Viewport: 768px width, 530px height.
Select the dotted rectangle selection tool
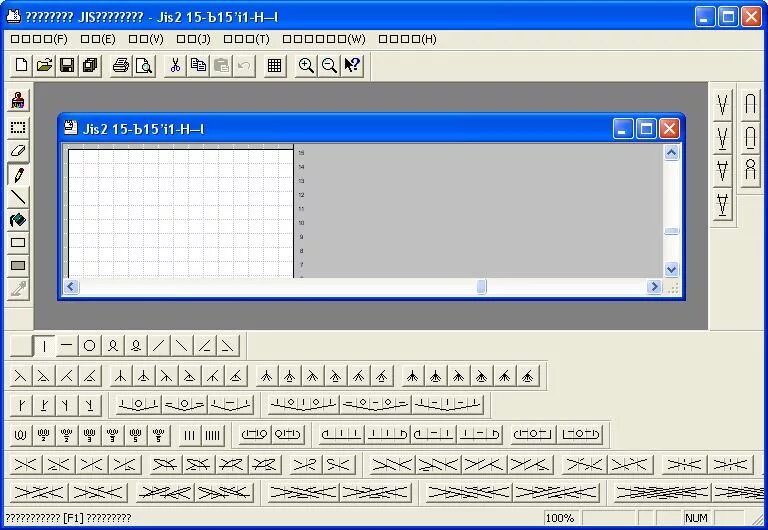click(18, 128)
